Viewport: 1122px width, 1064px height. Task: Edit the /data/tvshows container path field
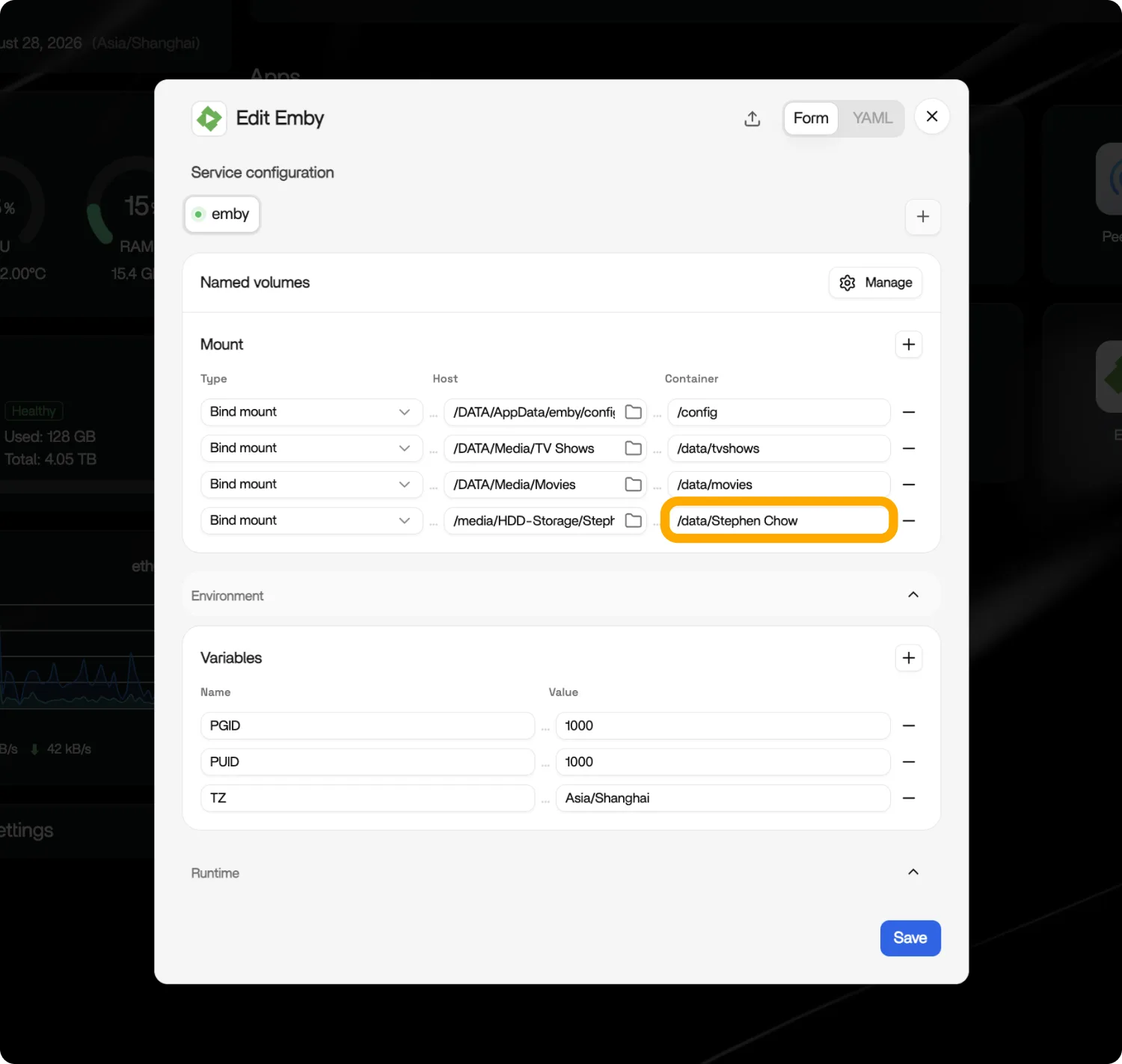click(779, 449)
